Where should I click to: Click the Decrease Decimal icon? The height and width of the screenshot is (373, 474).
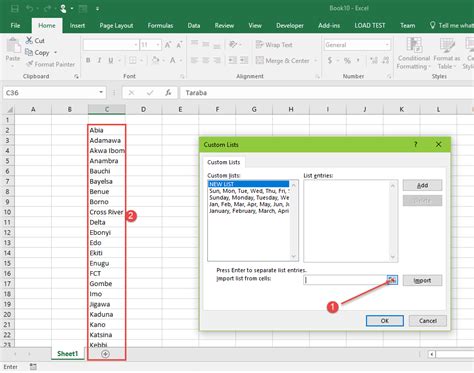pyautogui.click(x=385, y=60)
